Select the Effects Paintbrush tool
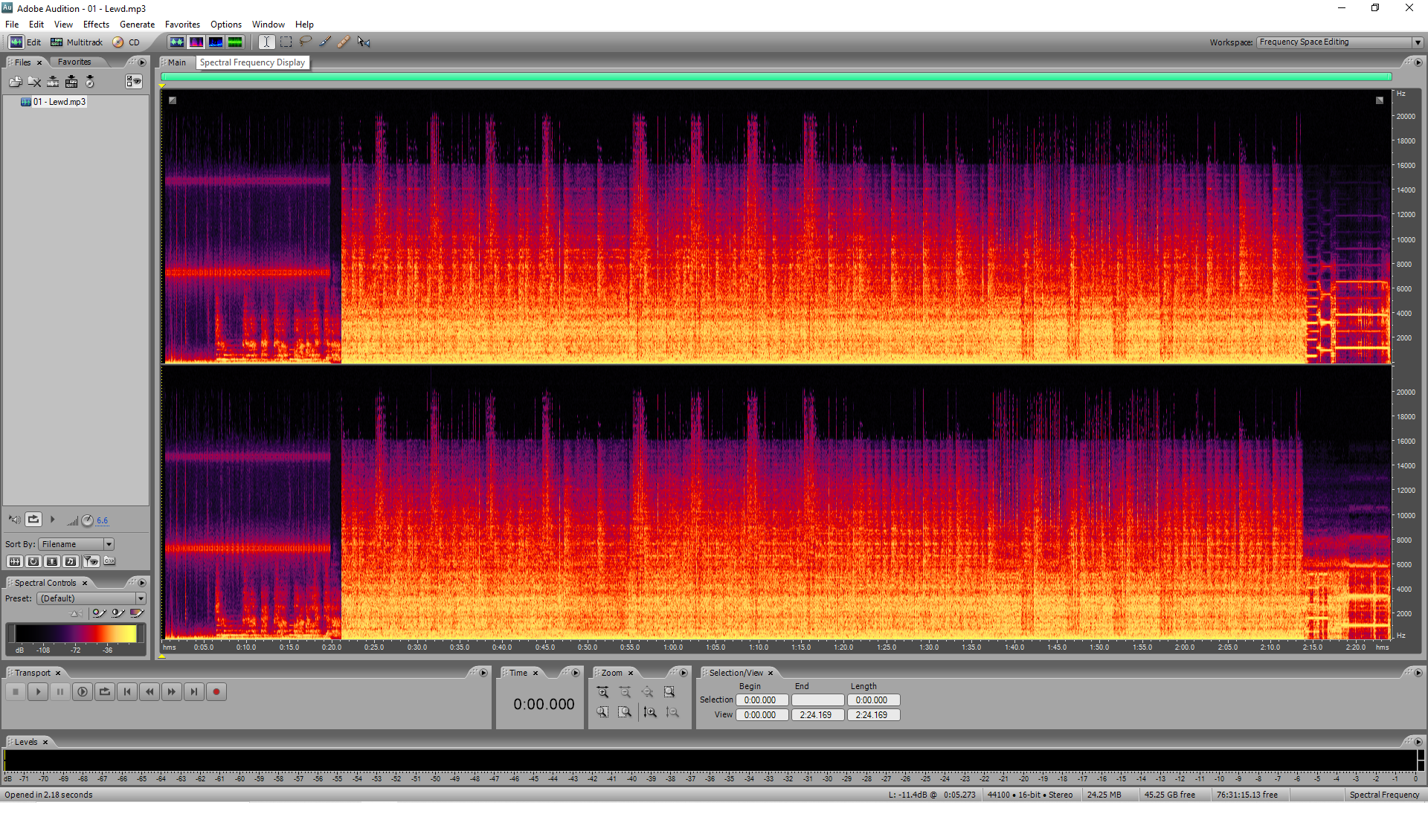Viewport: 1428px width, 840px height. 325,42
